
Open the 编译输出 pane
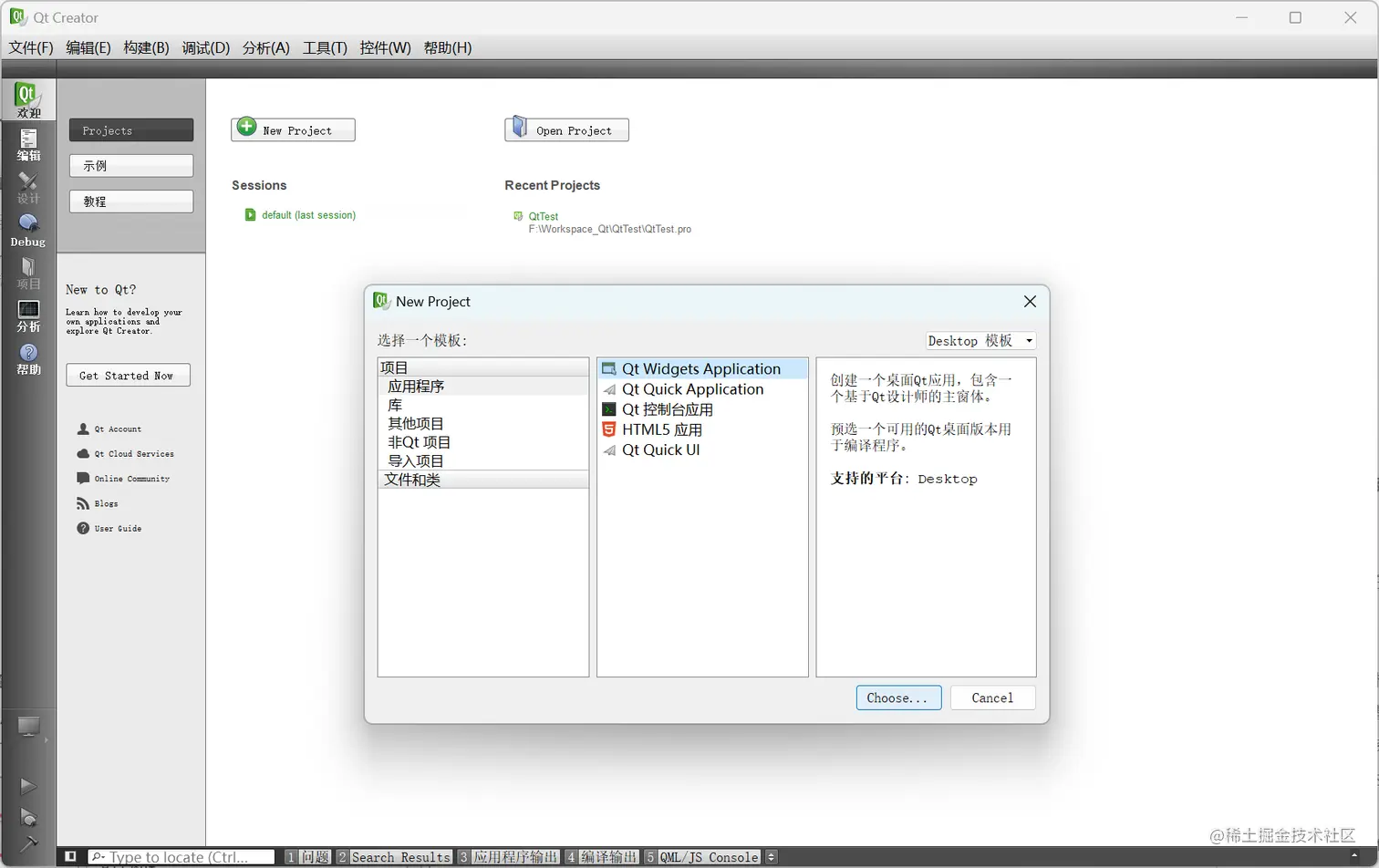601,857
